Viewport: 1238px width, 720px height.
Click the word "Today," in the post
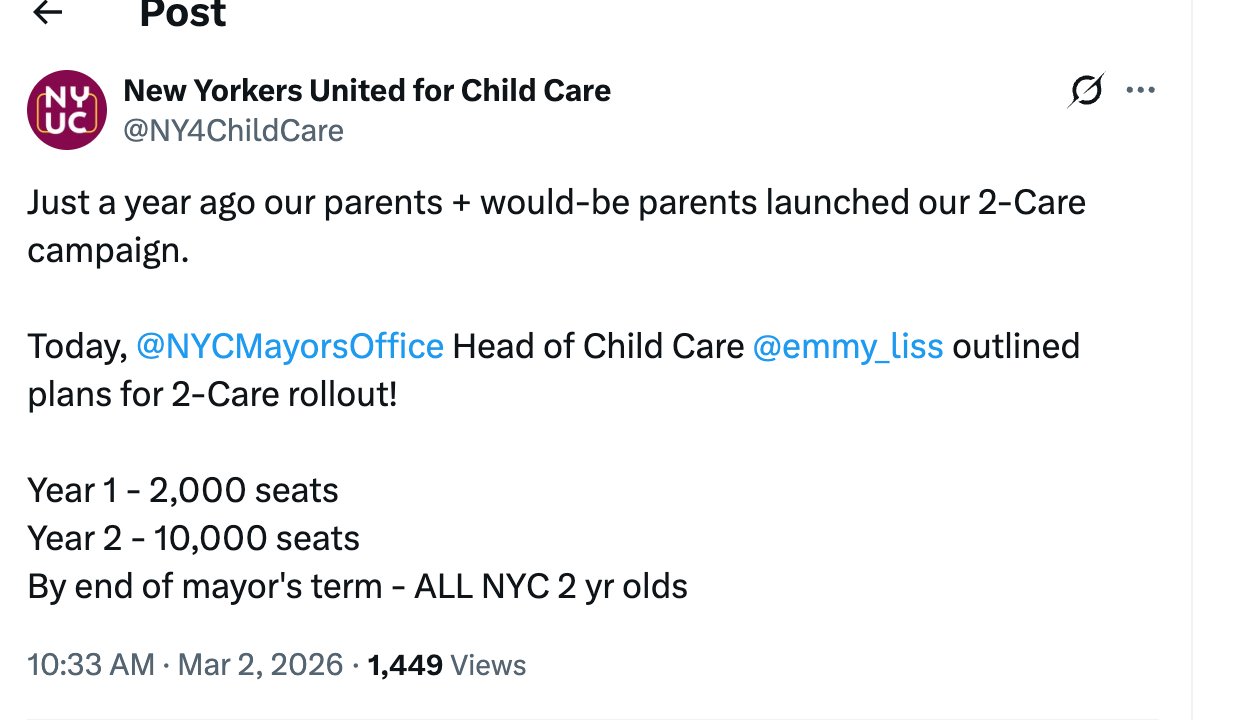(77, 346)
